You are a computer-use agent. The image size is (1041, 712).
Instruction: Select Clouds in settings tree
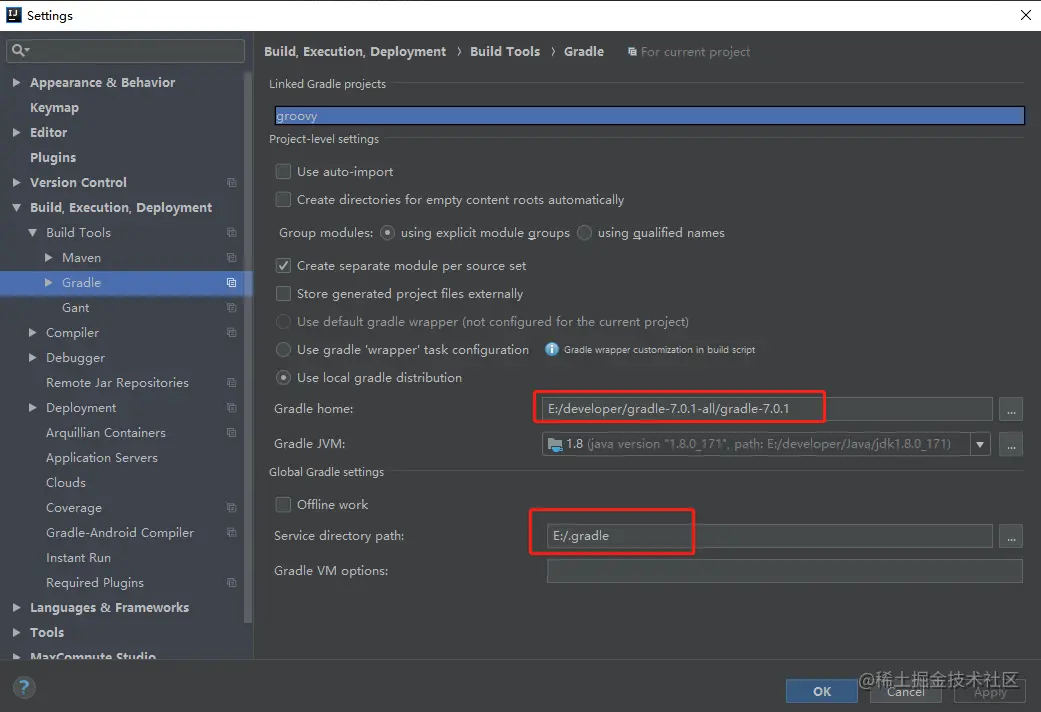(66, 483)
